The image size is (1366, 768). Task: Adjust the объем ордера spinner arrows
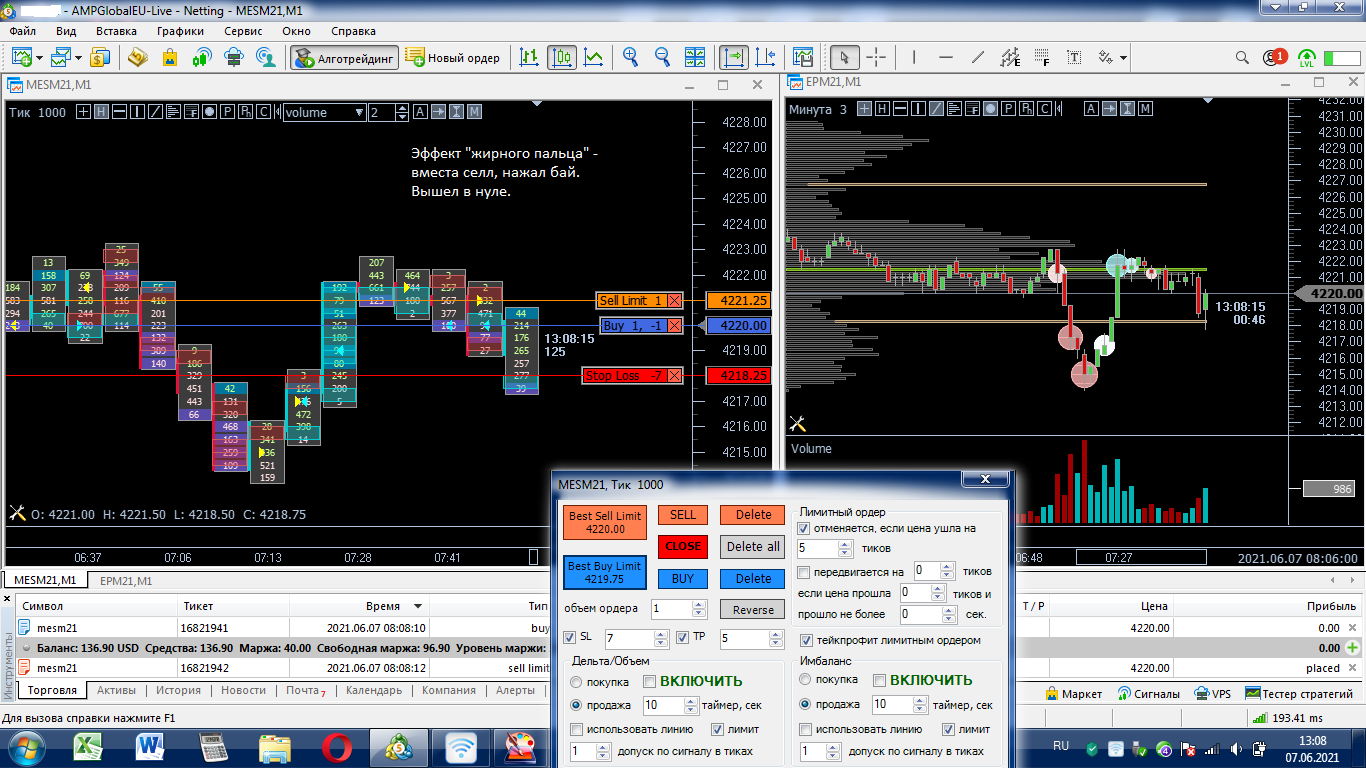[x=699, y=608]
